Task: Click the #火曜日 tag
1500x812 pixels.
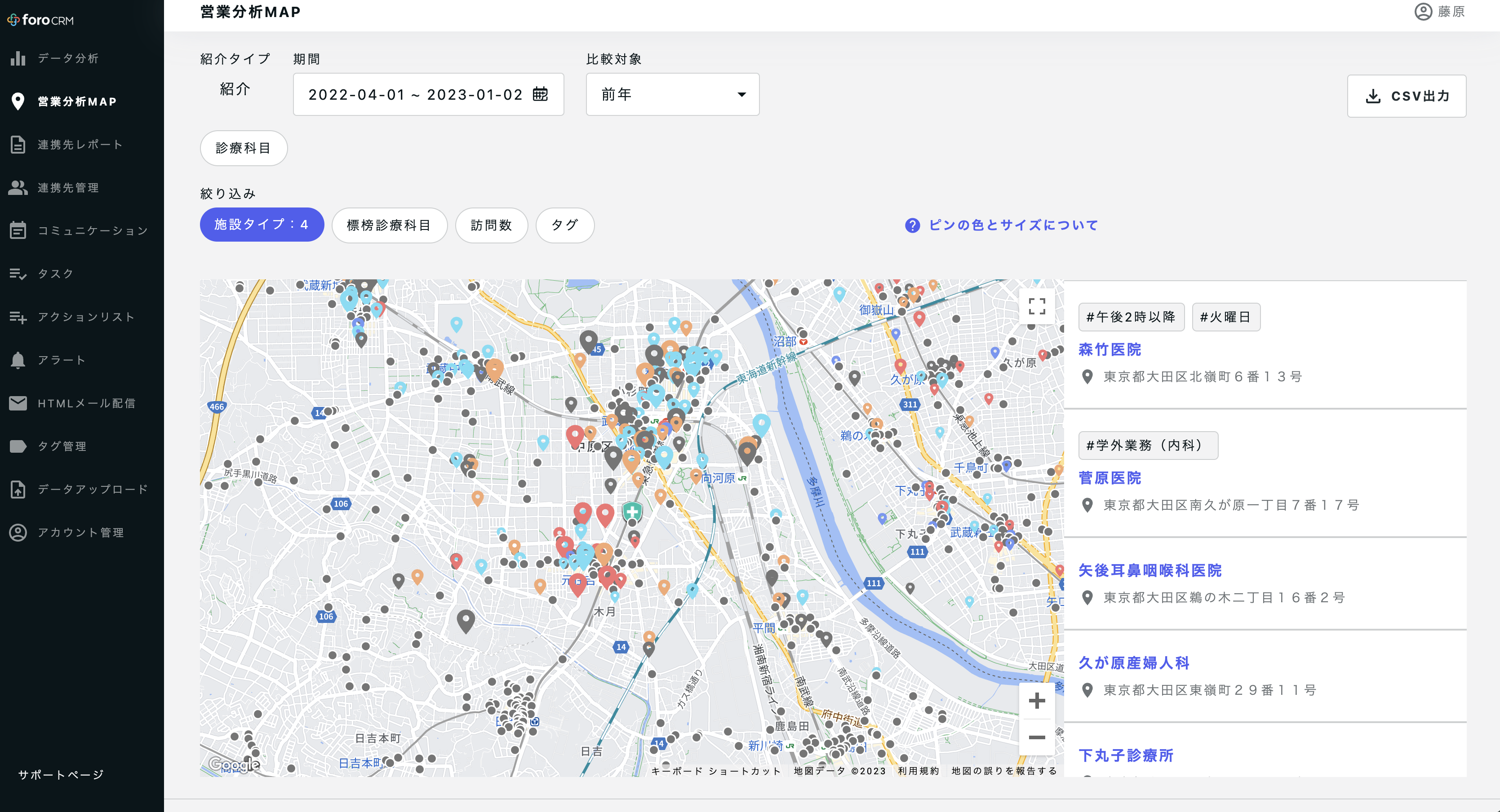Action: coord(1226,317)
